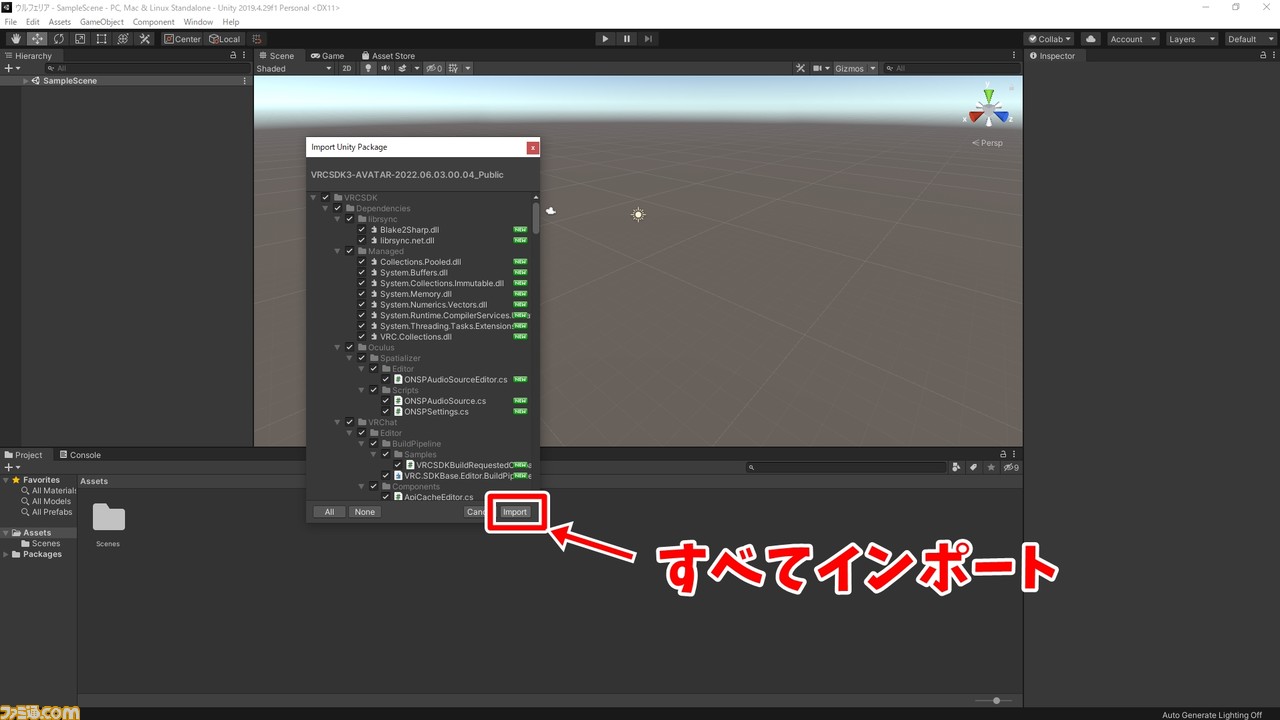The width and height of the screenshot is (1280, 720).
Task: Click the All button in import dialog
Action: 329,512
